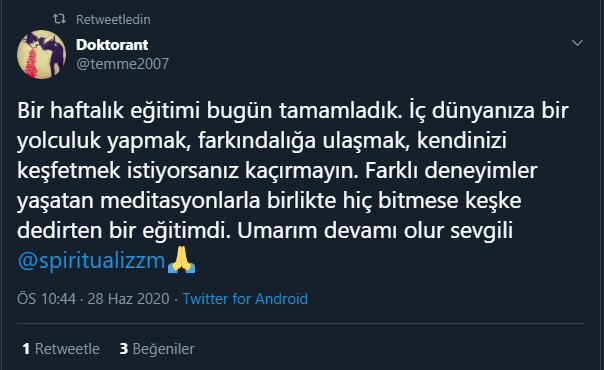Click the praying hands emoji
604x370 pixels.
pos(181,260)
